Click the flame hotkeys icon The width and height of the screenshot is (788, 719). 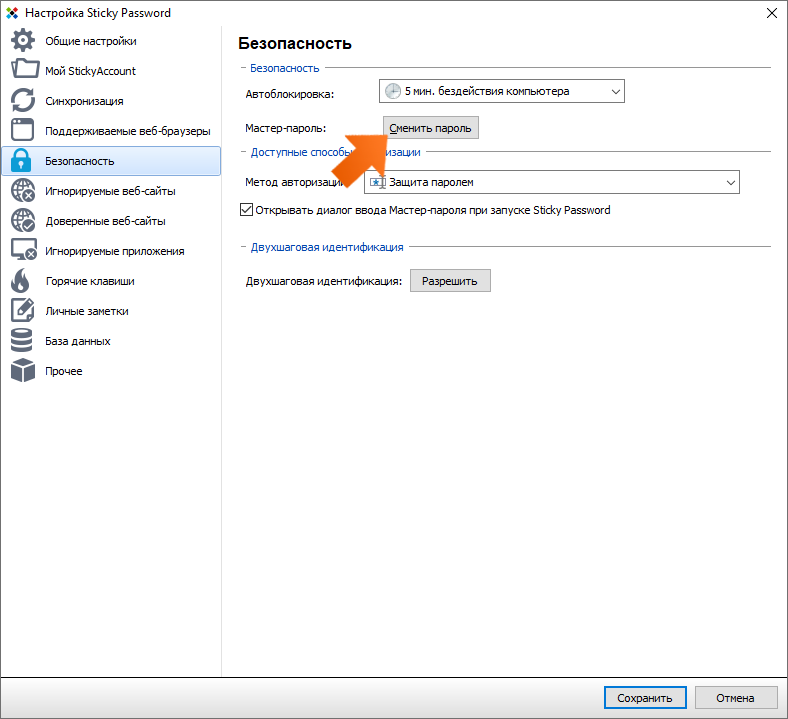[21, 280]
